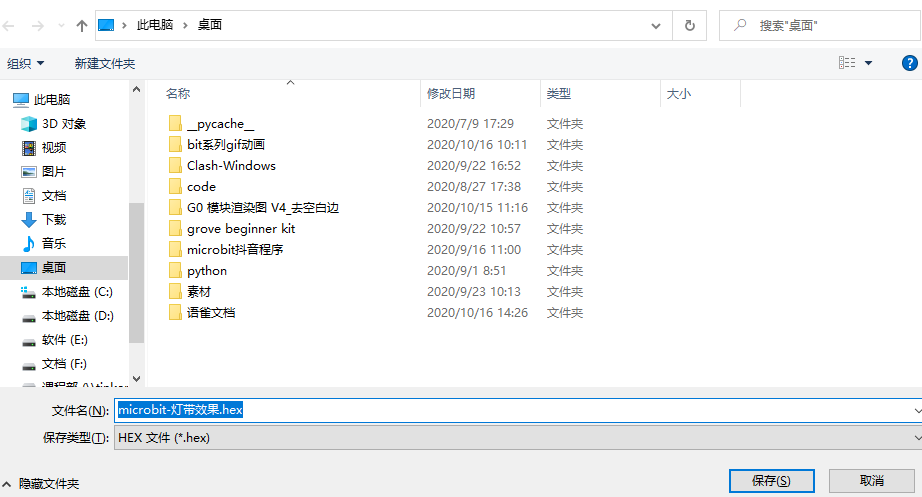Sort by 大小 column header

(x=679, y=94)
